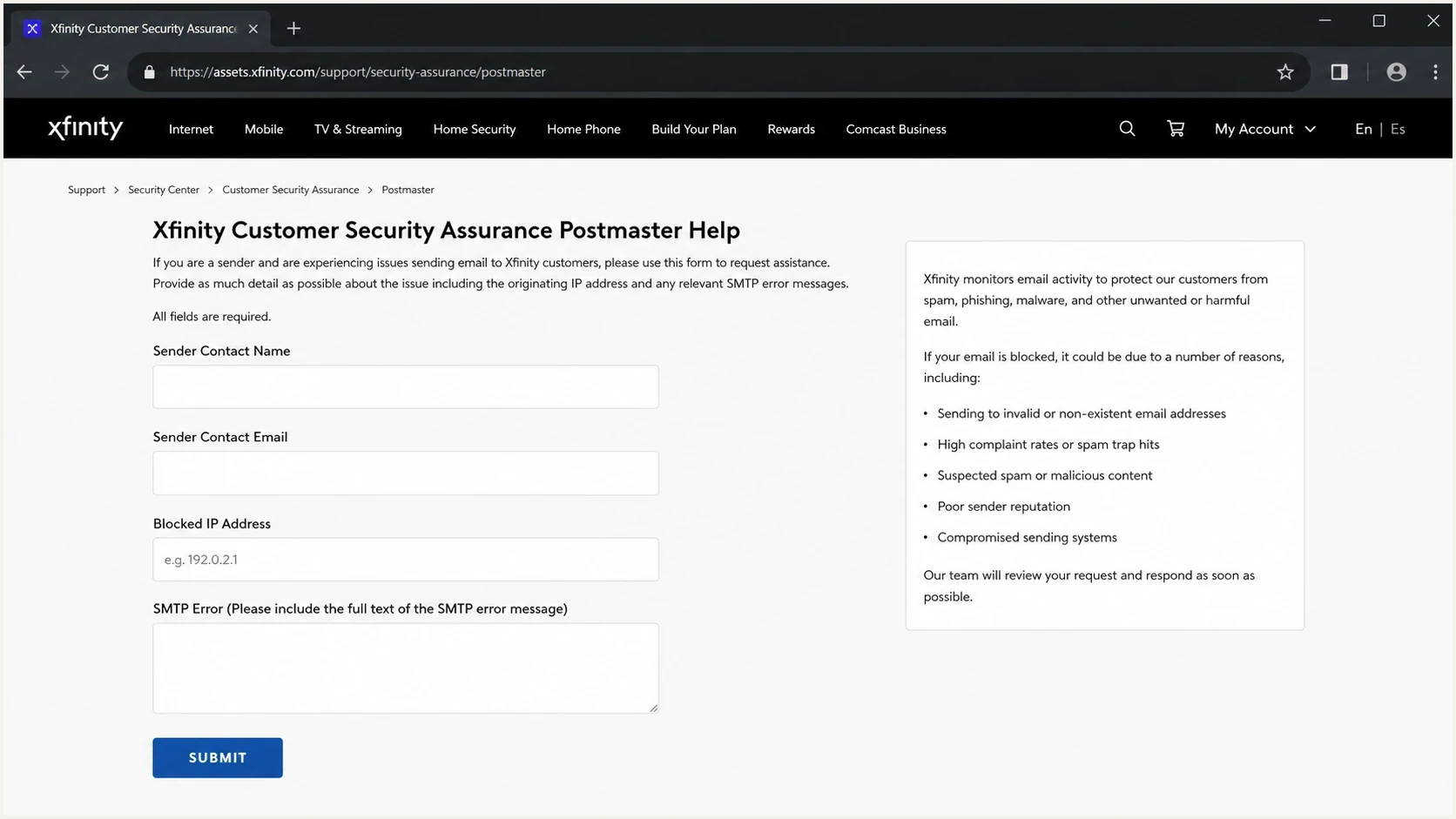Click the browser address bar URL
Viewport: 1456px width, 819px height.
tap(358, 72)
